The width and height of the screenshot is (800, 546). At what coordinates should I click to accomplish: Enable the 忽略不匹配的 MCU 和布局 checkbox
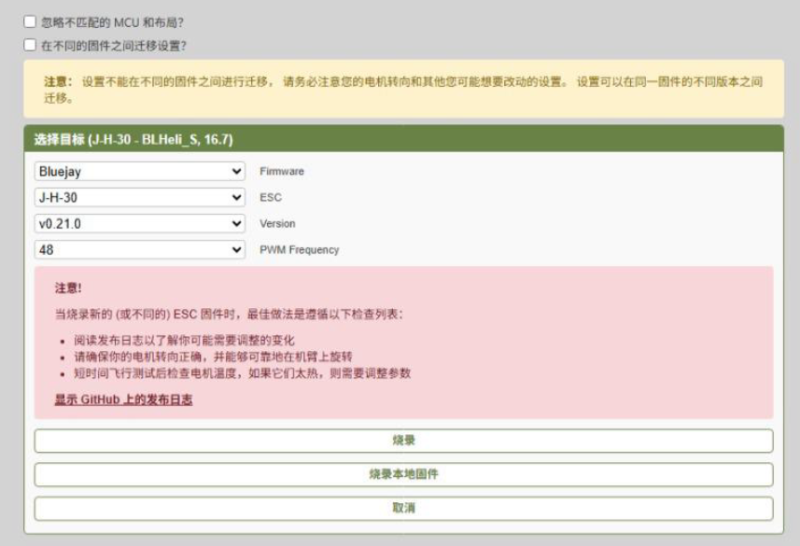click(x=30, y=21)
